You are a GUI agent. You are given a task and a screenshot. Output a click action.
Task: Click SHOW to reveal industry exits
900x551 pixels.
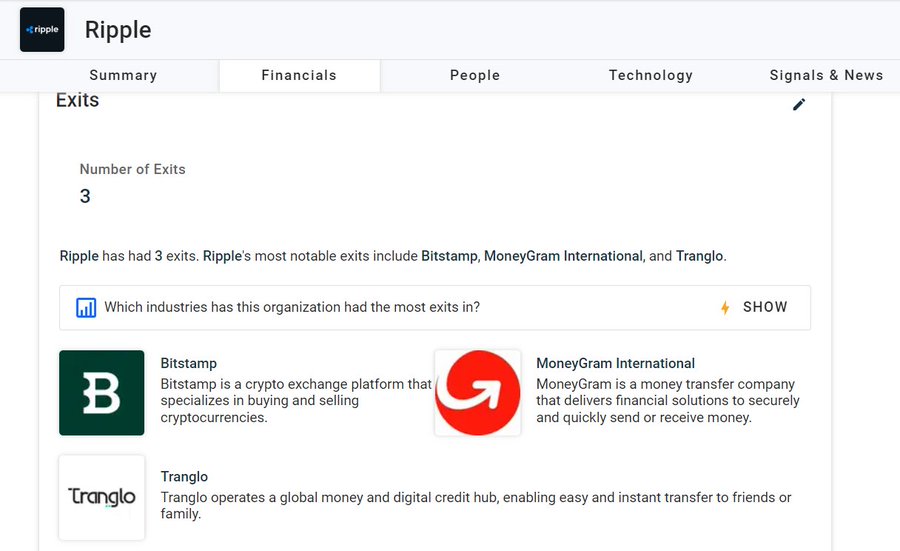(765, 307)
